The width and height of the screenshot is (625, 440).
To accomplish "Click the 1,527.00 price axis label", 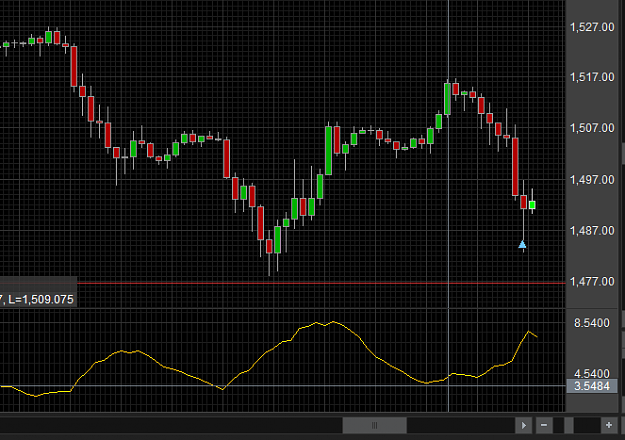I will click(592, 27).
